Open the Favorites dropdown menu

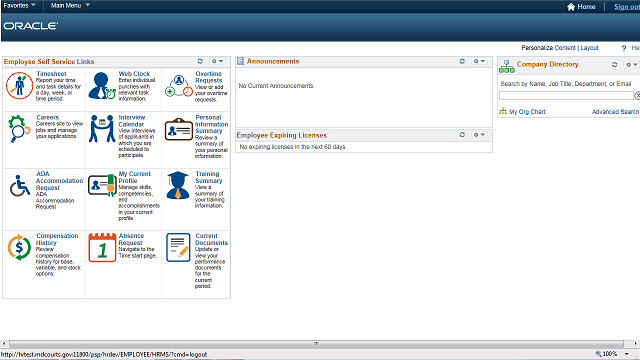(19, 5)
